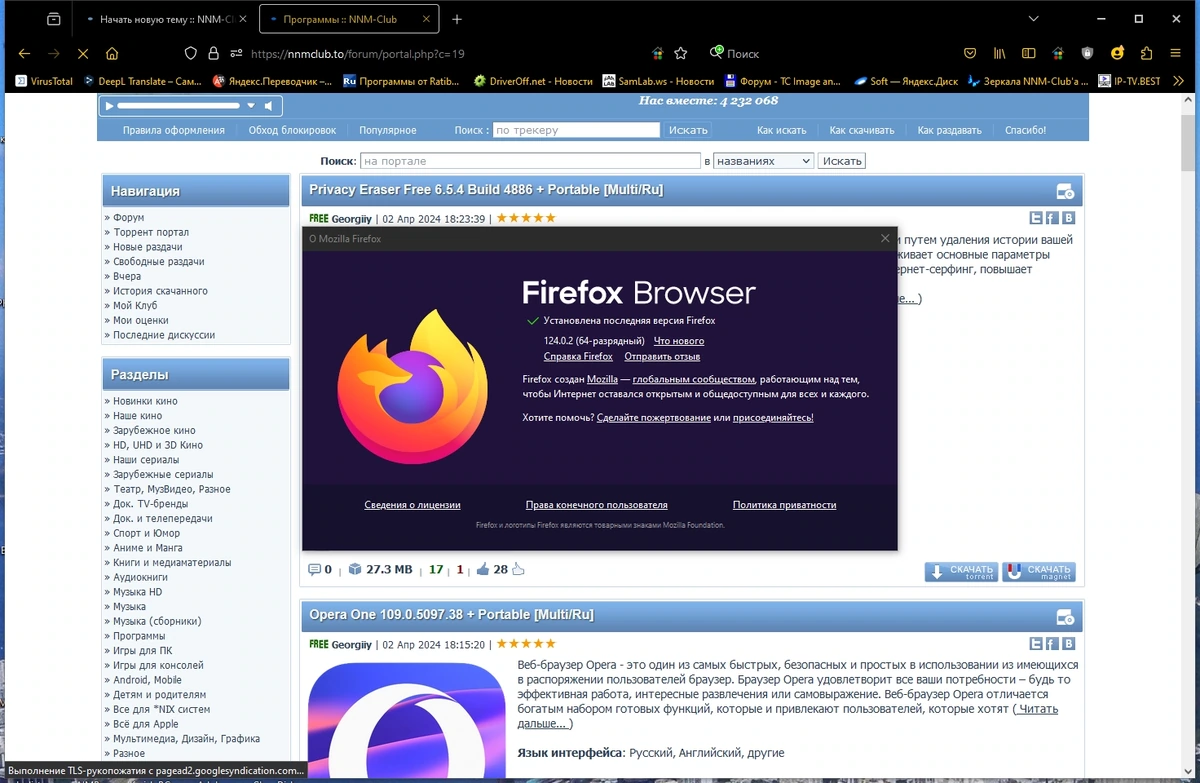Screen dimensions: 1200x783
Task: Open the Library bookmarks and history icon
Action: (x=999, y=54)
